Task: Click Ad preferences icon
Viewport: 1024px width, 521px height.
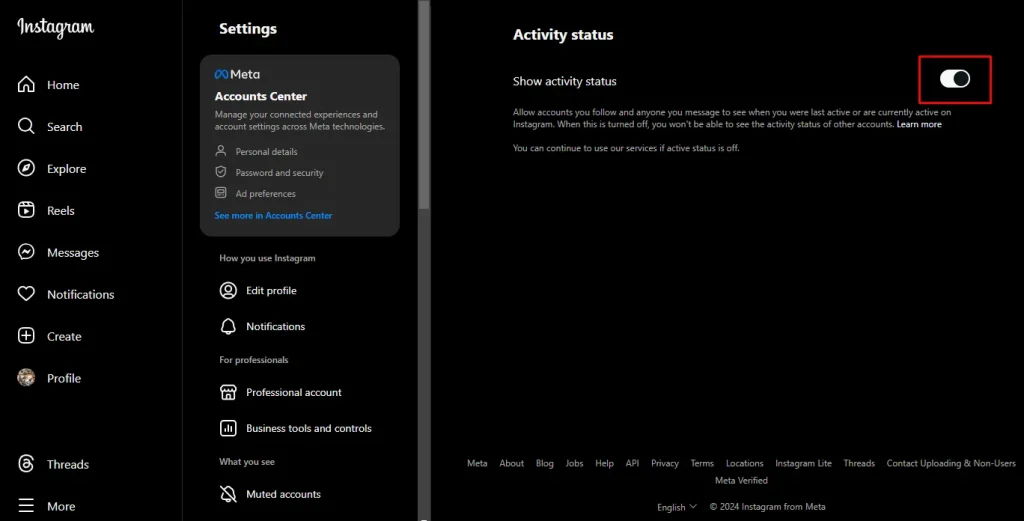Action: click(x=221, y=193)
